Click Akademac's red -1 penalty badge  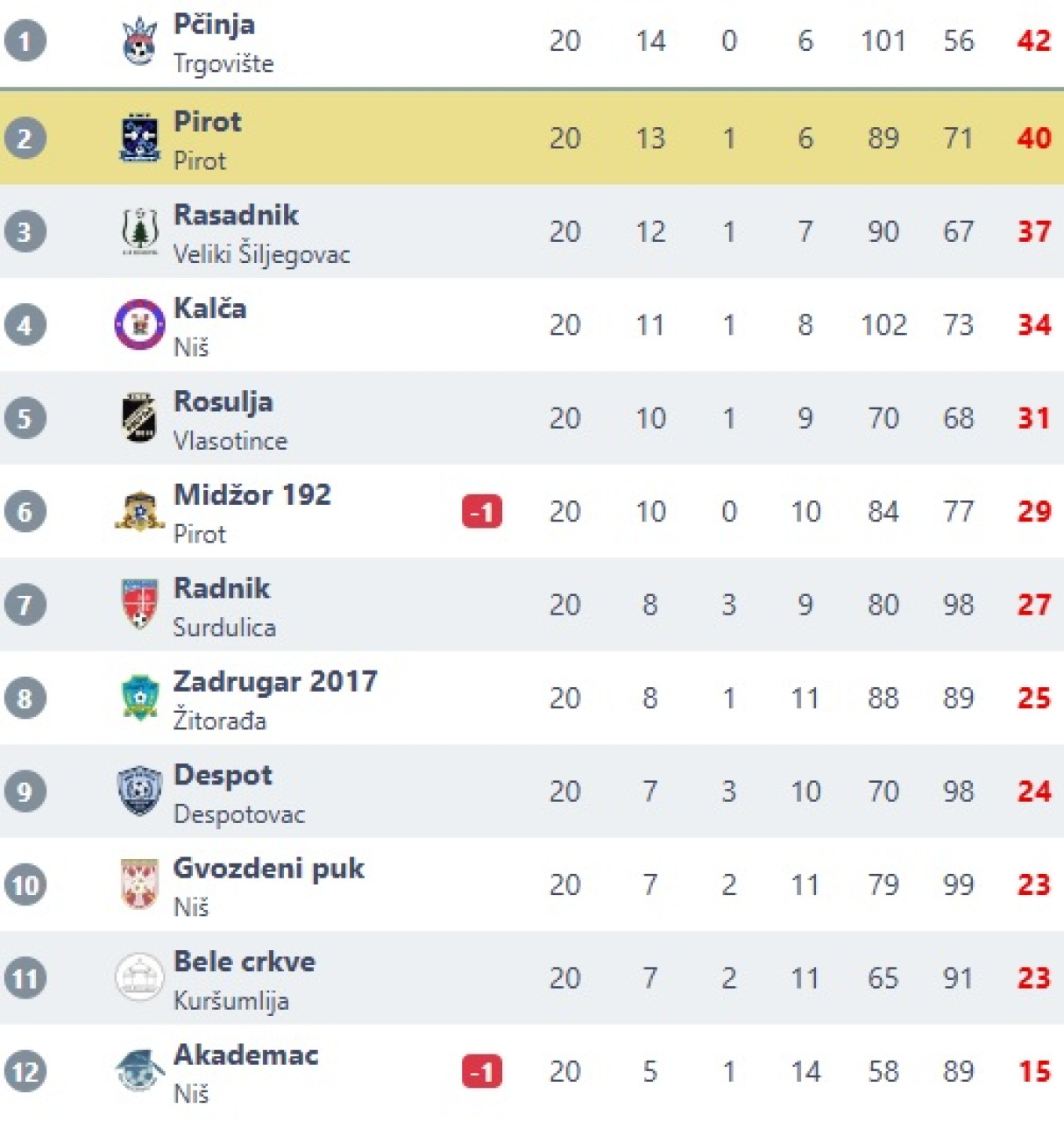(x=482, y=1071)
